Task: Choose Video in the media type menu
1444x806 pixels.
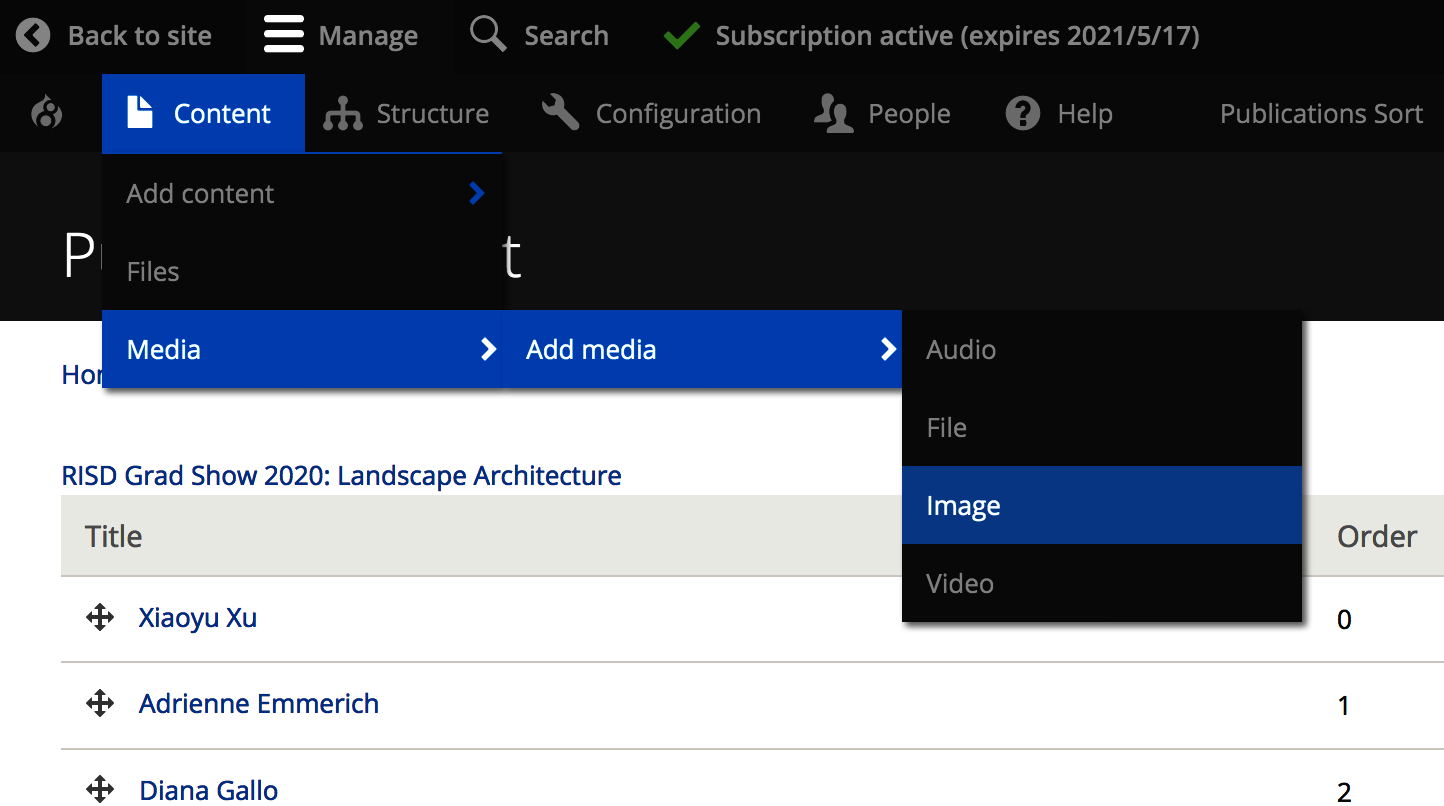Action: click(x=1102, y=583)
